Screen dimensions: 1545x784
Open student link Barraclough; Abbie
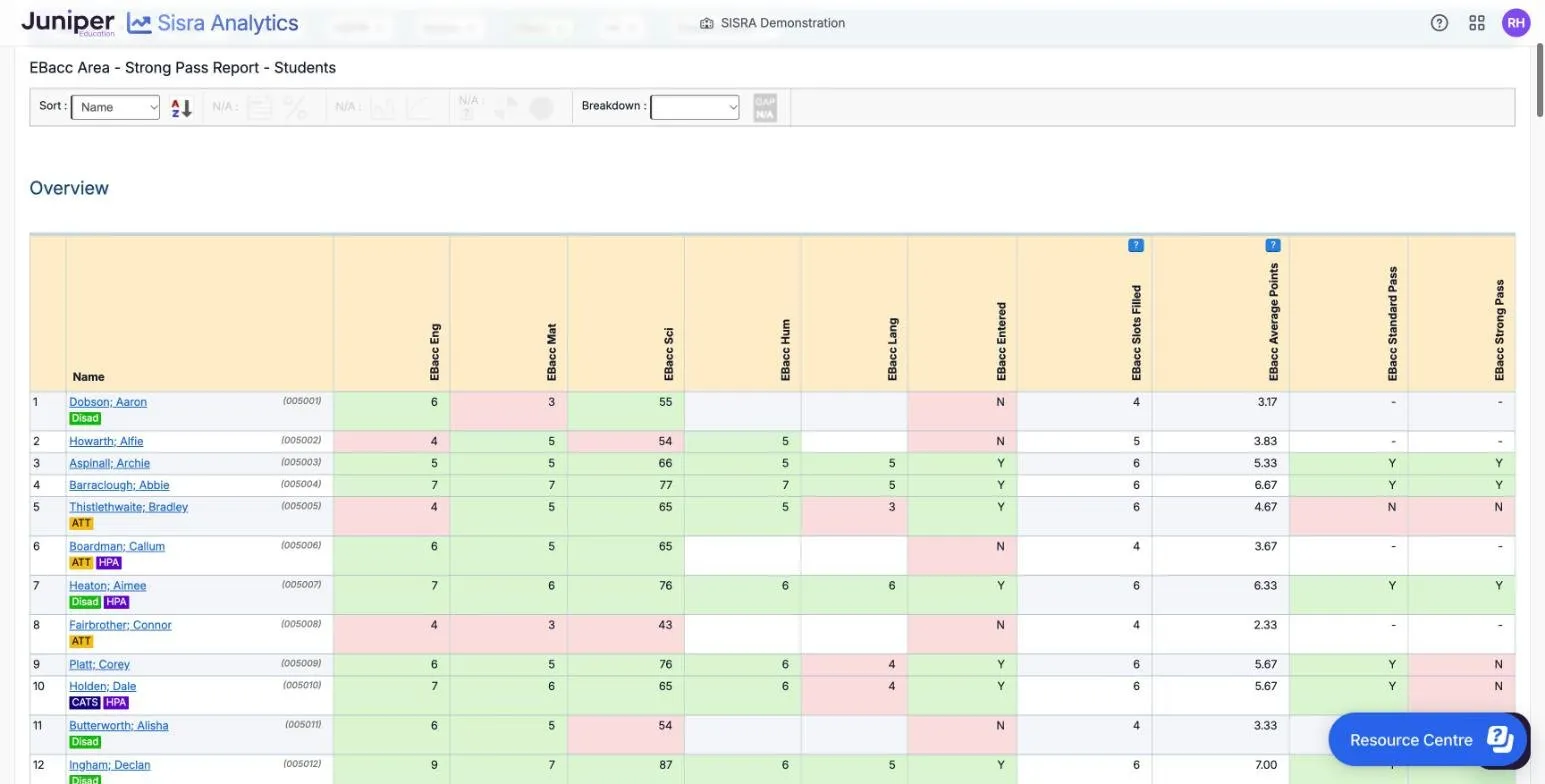[119, 485]
